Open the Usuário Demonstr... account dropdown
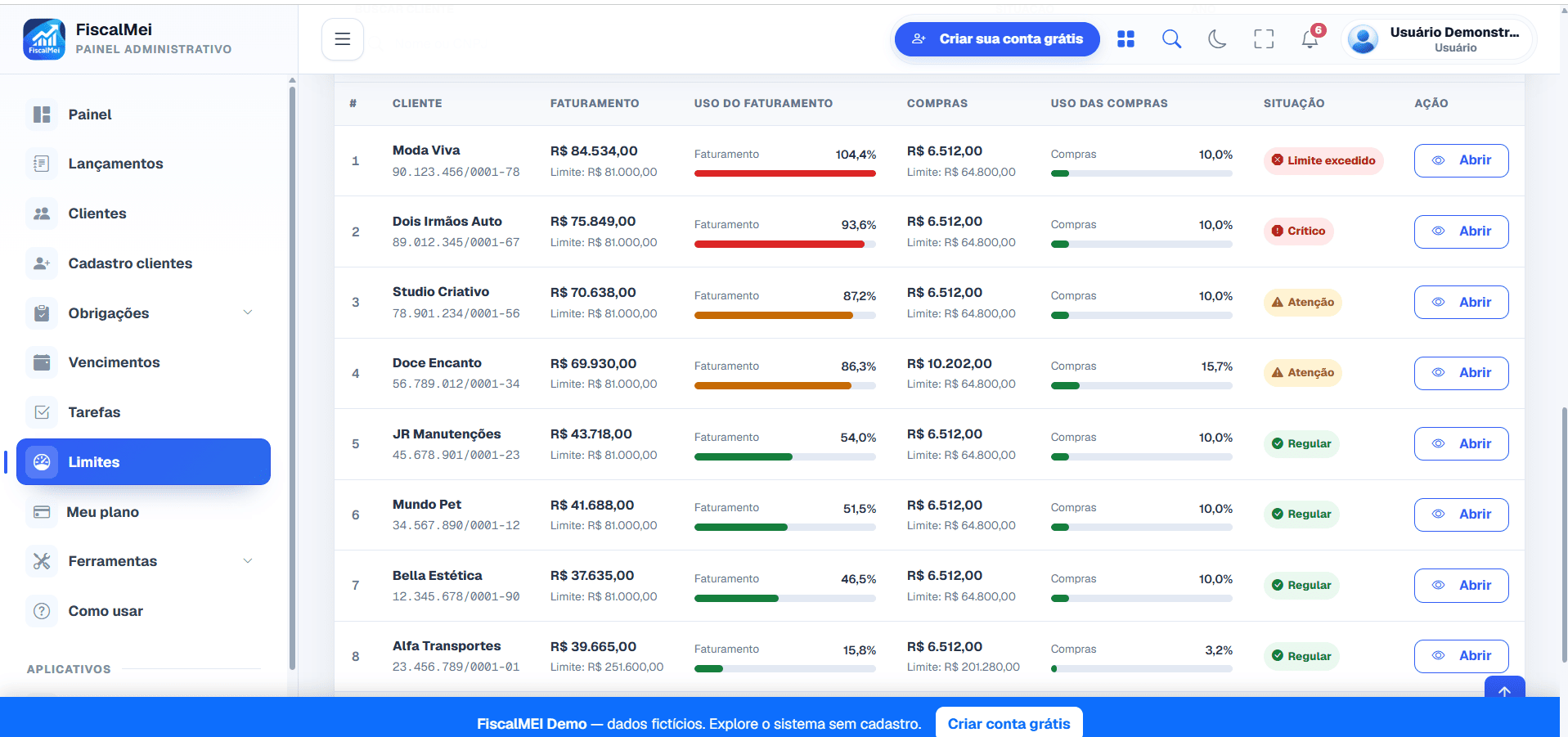This screenshot has height=737, width=1568. click(1439, 39)
